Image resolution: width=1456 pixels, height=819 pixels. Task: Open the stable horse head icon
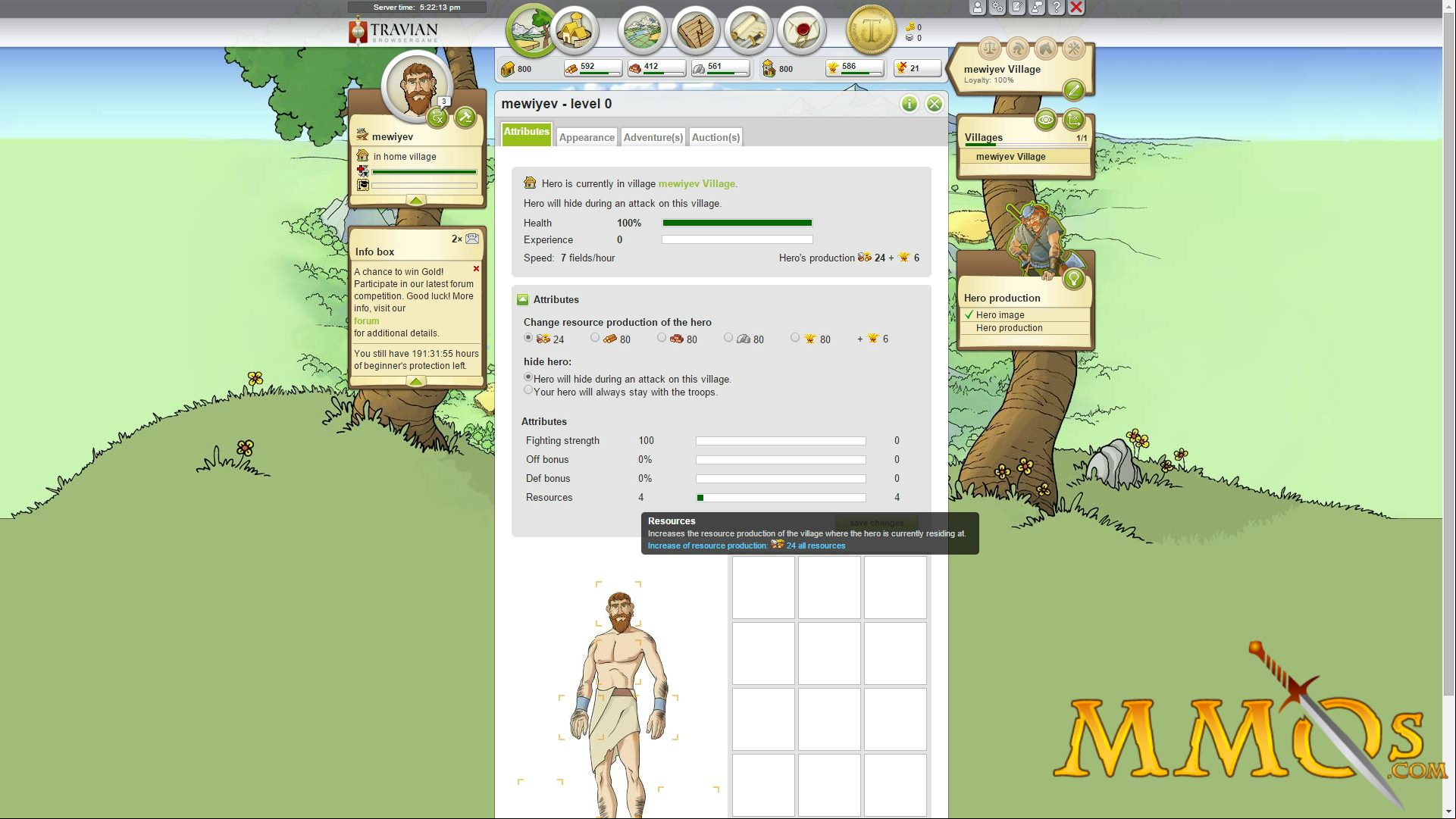coord(1045,49)
